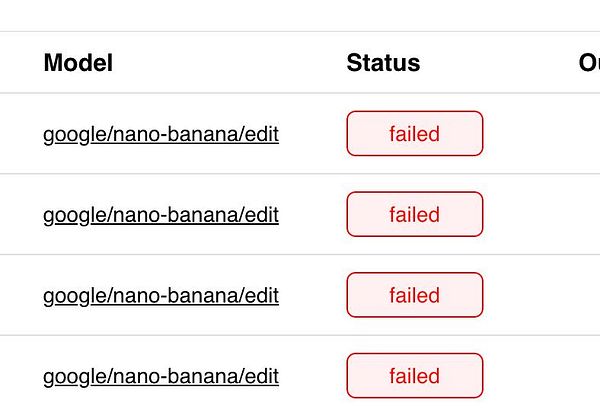Click gap between fourth link and failed badge
This screenshot has width=600, height=410.
tap(312, 377)
